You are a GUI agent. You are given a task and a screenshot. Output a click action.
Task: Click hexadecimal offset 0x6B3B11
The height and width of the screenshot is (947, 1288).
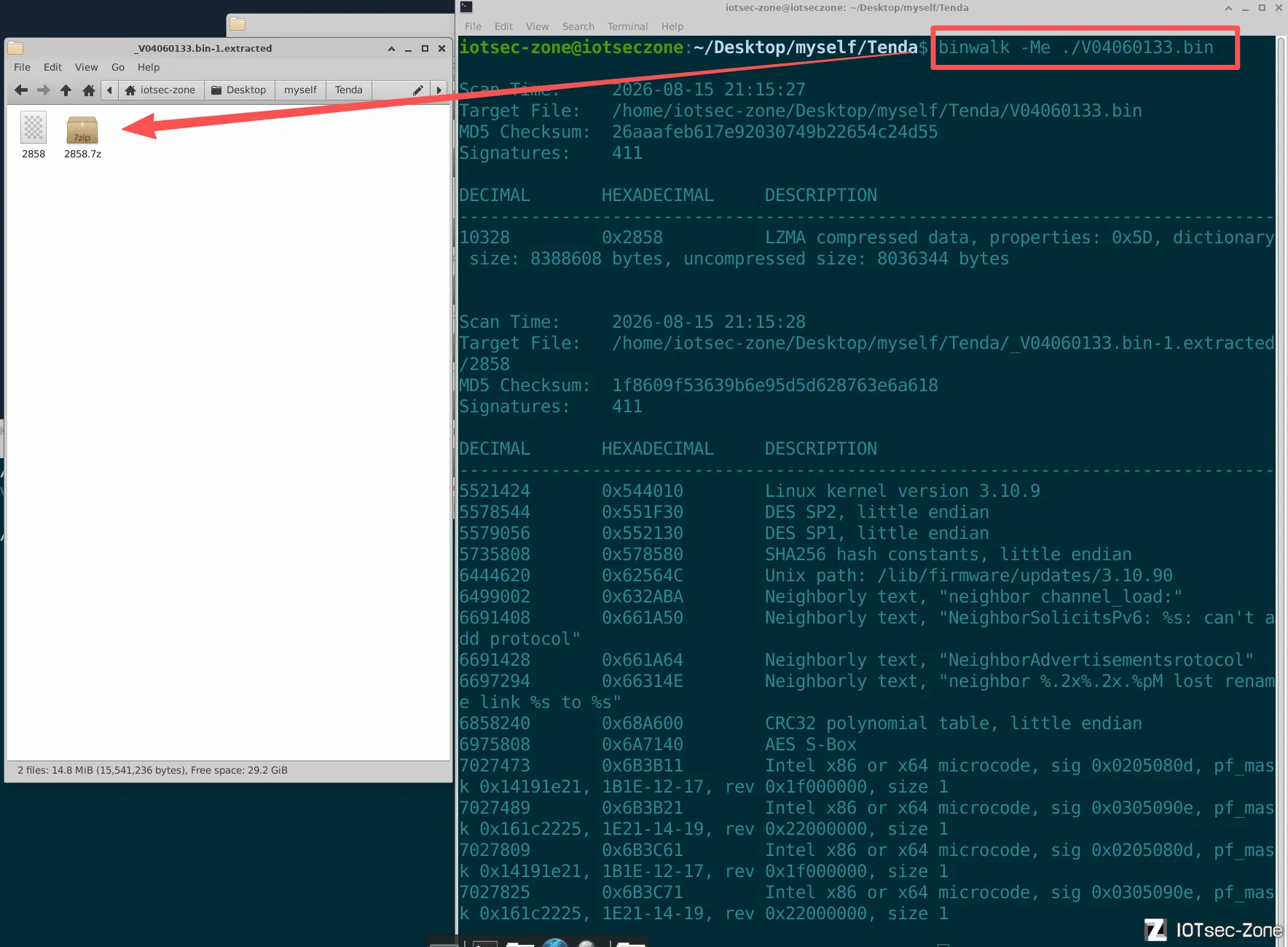click(x=643, y=766)
